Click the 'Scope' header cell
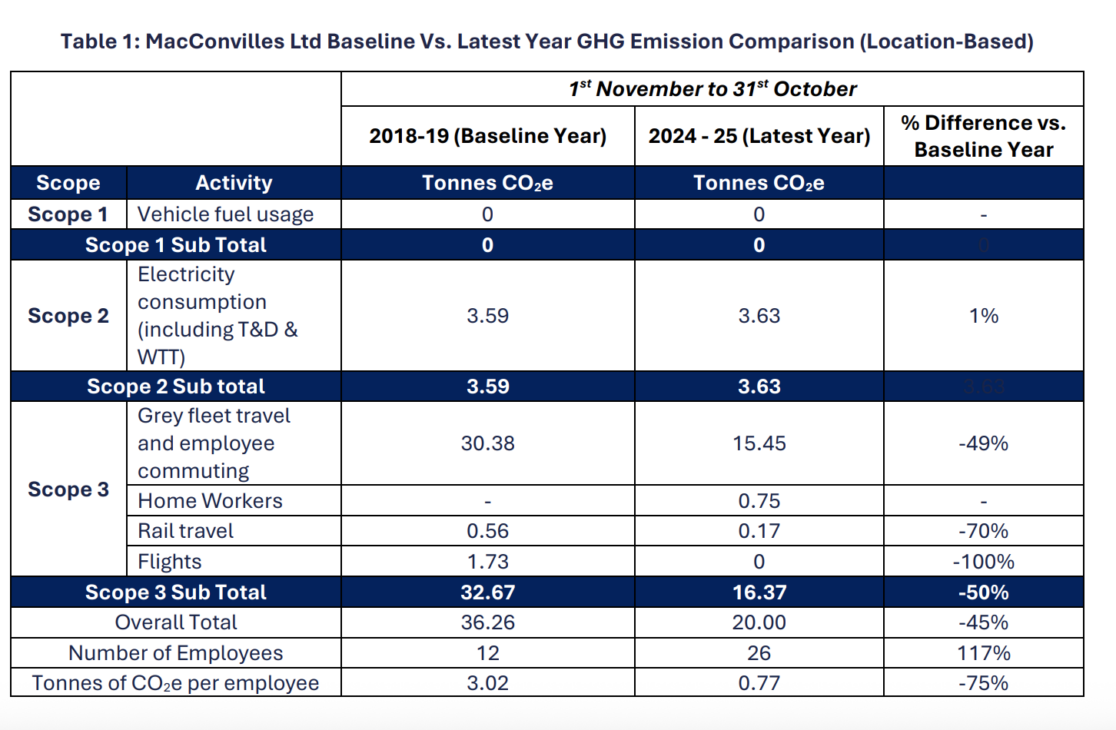1116x730 pixels. pos(68,183)
